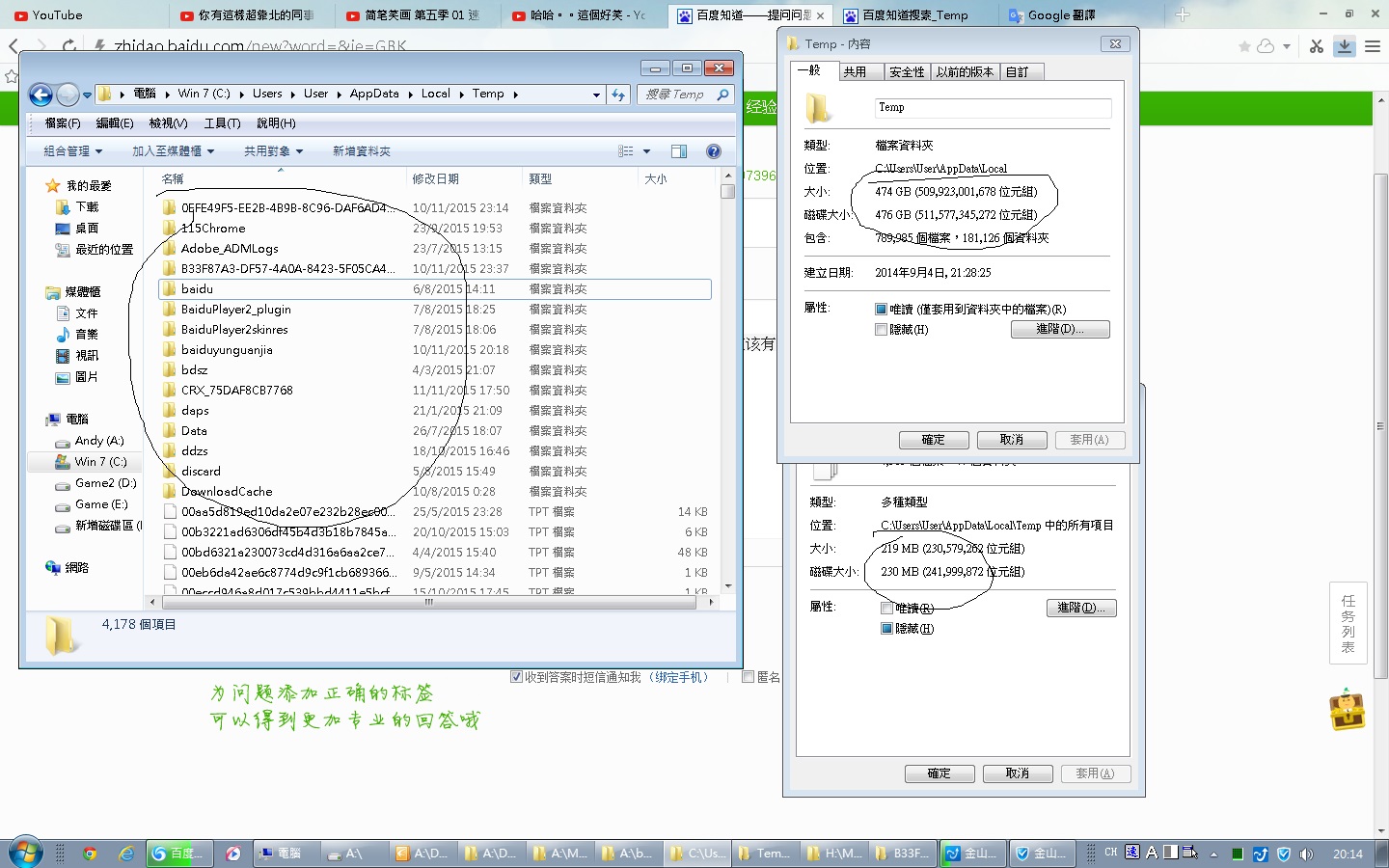Change the Explorer file view layout icon

point(626,151)
